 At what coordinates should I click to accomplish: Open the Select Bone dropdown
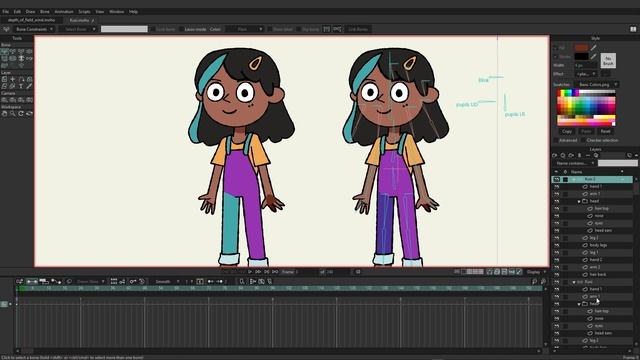pos(78,29)
